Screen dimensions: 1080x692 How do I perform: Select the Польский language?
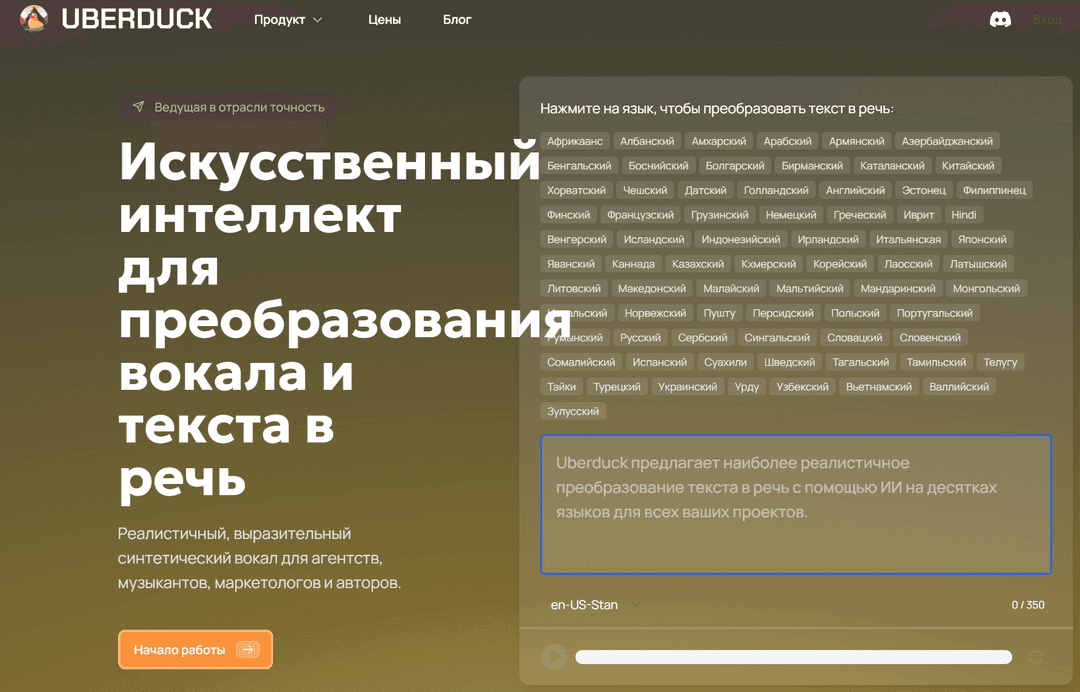855,313
